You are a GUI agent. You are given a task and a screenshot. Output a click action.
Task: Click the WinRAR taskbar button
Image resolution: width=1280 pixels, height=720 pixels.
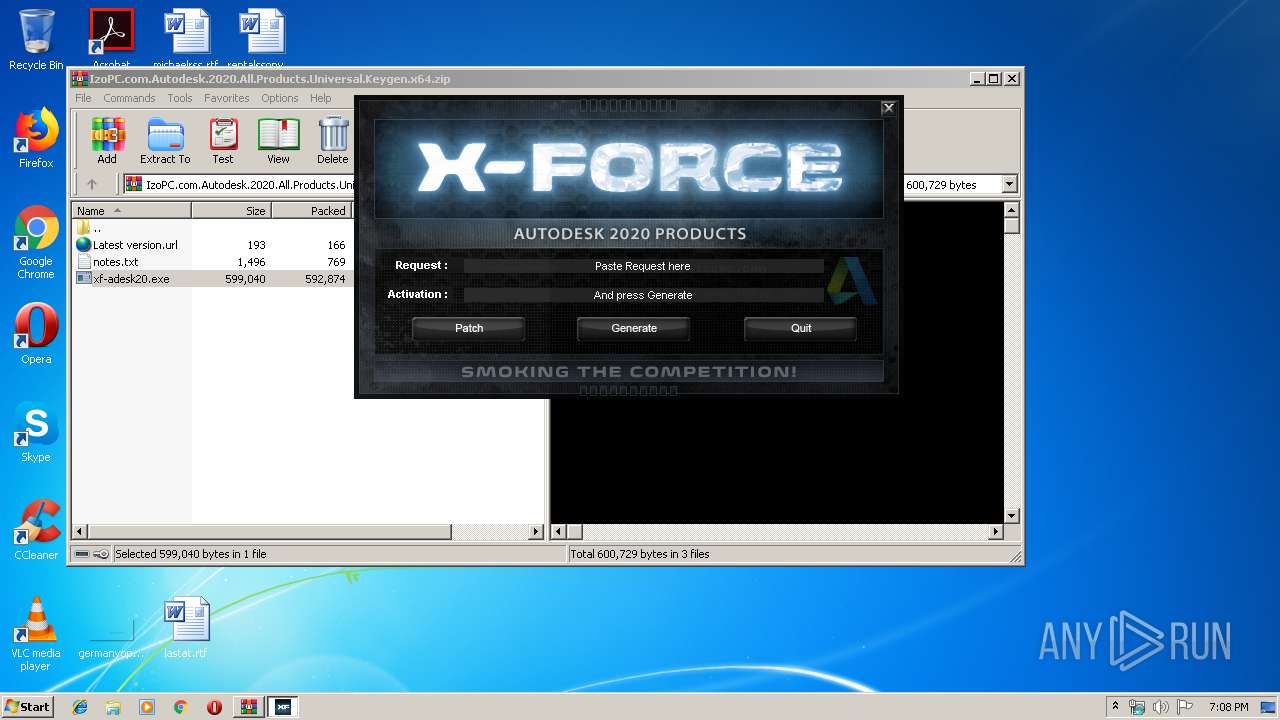tap(248, 707)
